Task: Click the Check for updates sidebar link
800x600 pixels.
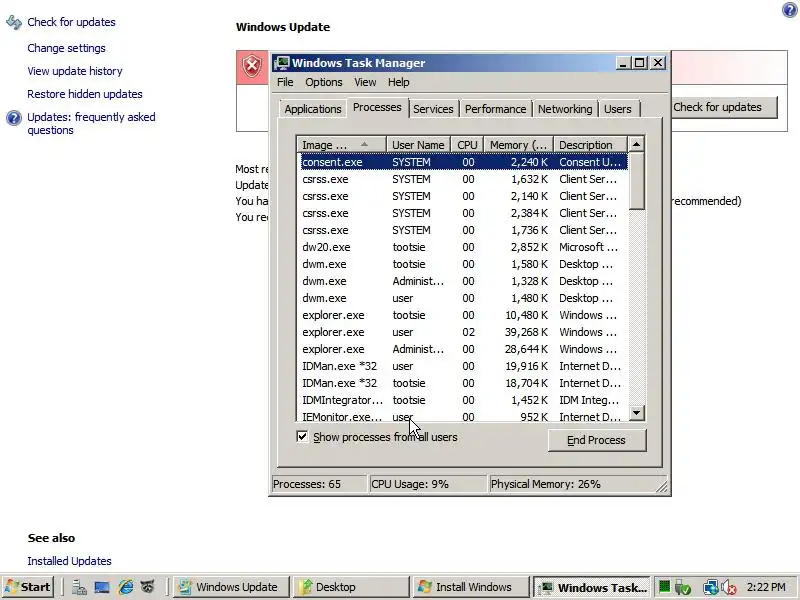Action: pos(71,22)
